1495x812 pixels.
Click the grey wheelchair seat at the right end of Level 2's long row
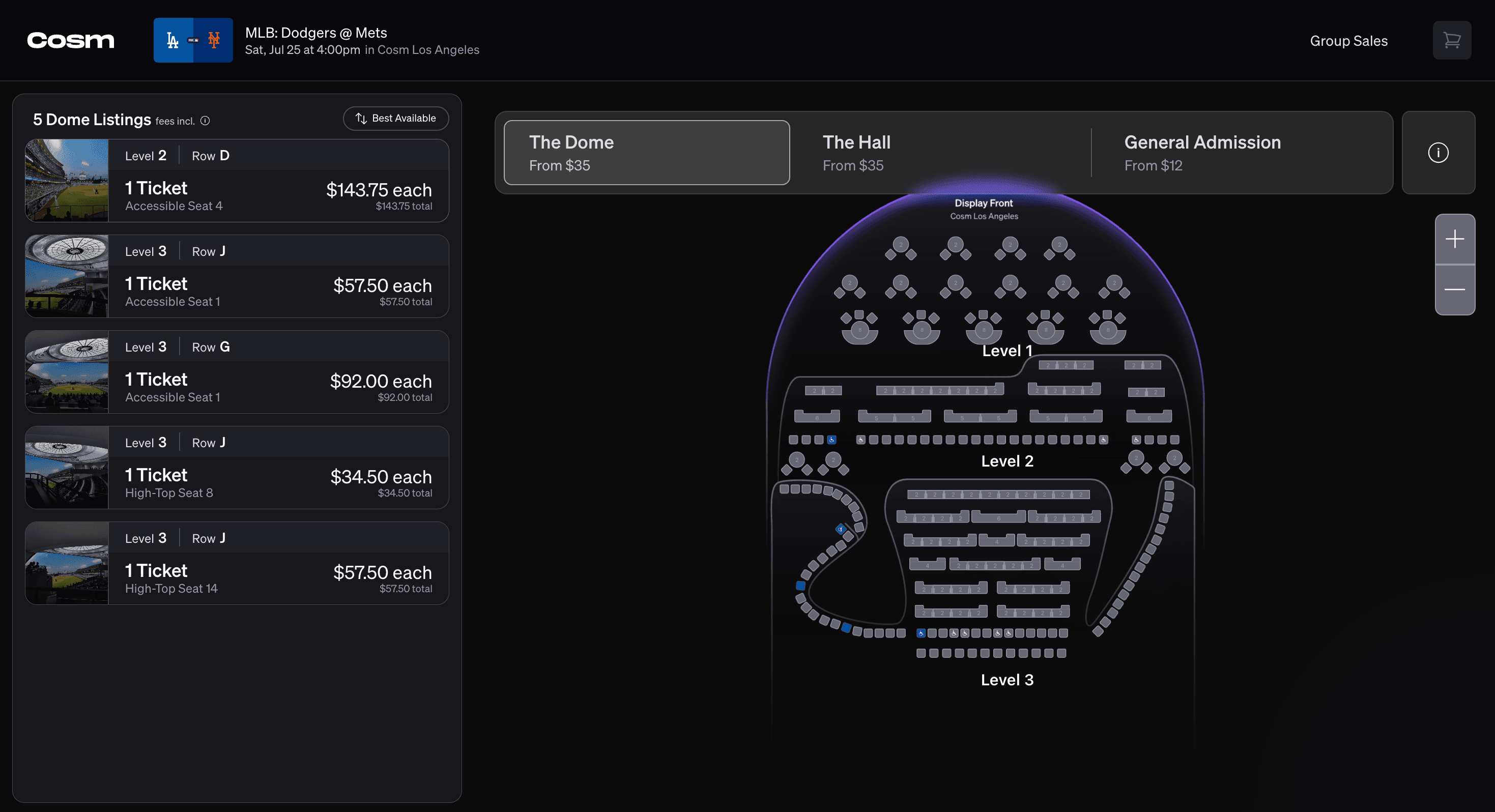[x=1103, y=440]
